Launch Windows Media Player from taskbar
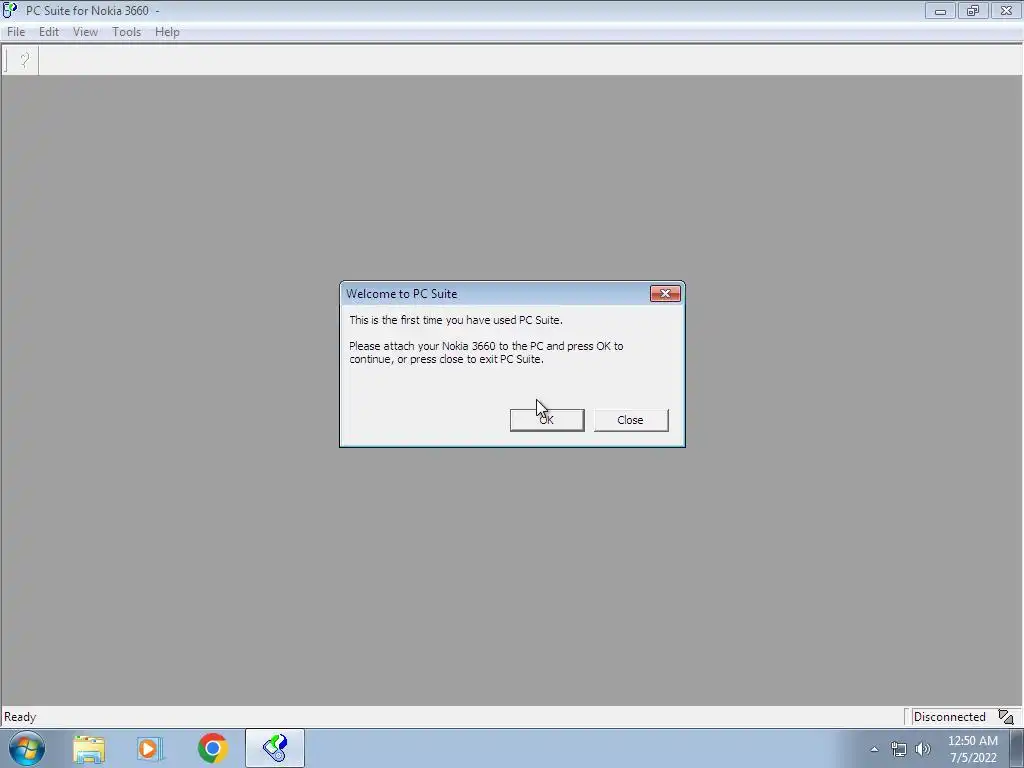The height and width of the screenshot is (768, 1024). (x=150, y=749)
